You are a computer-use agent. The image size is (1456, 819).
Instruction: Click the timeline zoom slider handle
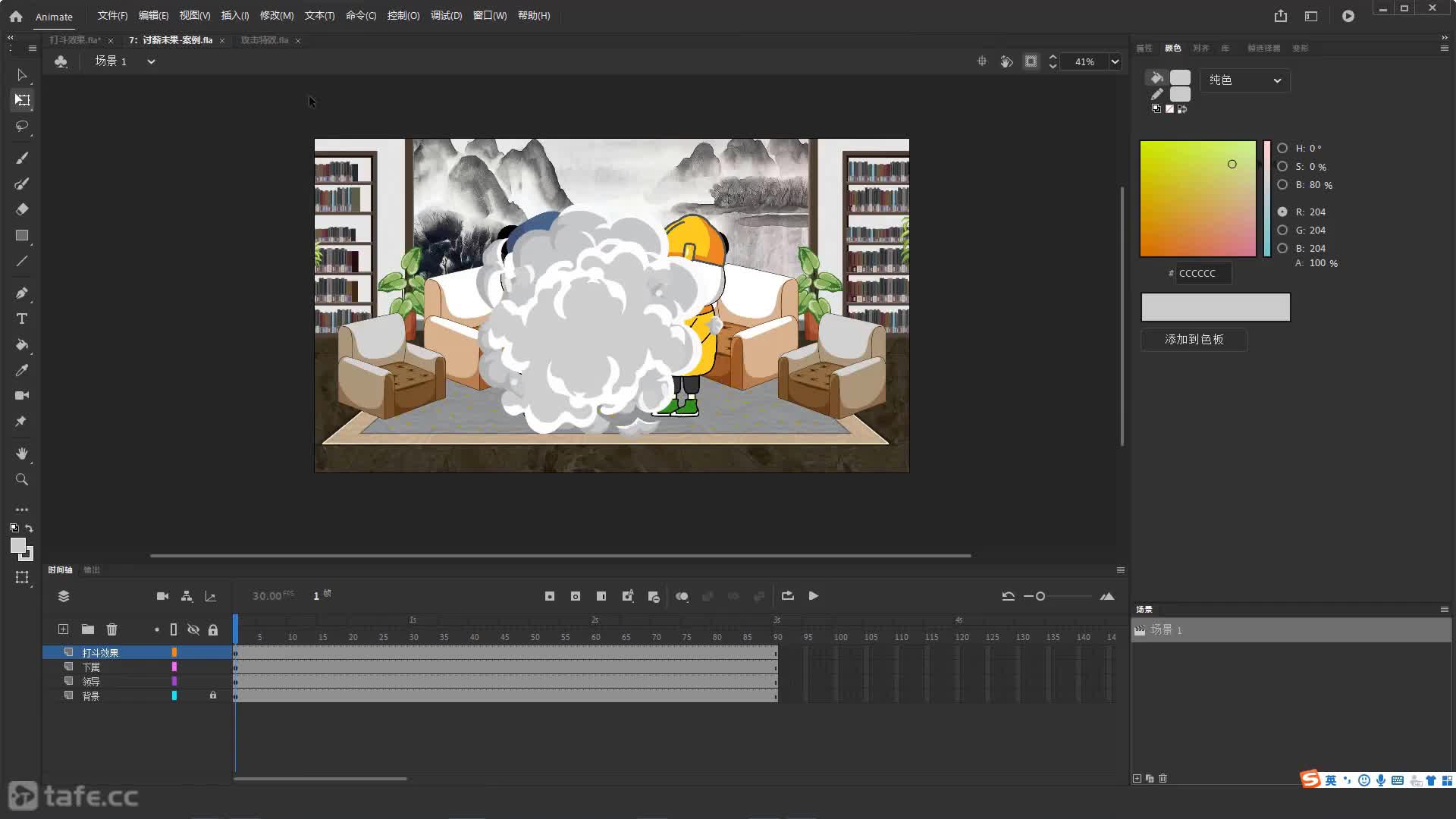point(1040,597)
